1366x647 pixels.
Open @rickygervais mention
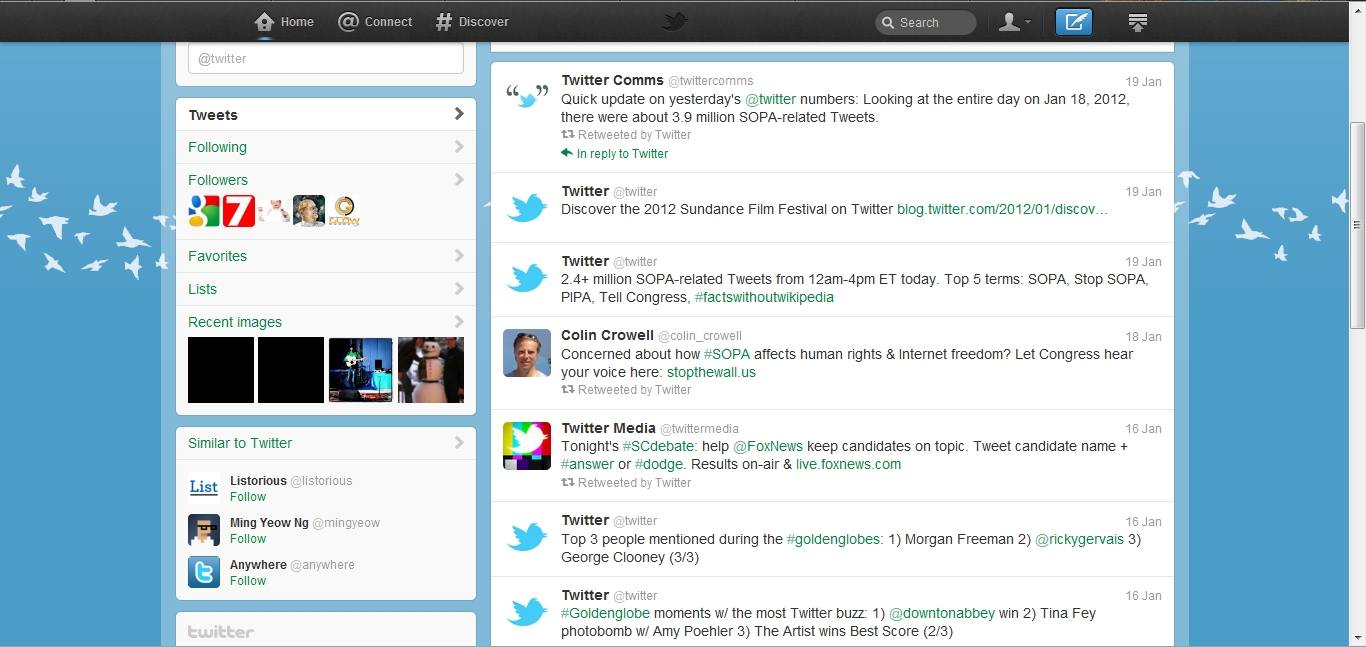pos(1079,539)
